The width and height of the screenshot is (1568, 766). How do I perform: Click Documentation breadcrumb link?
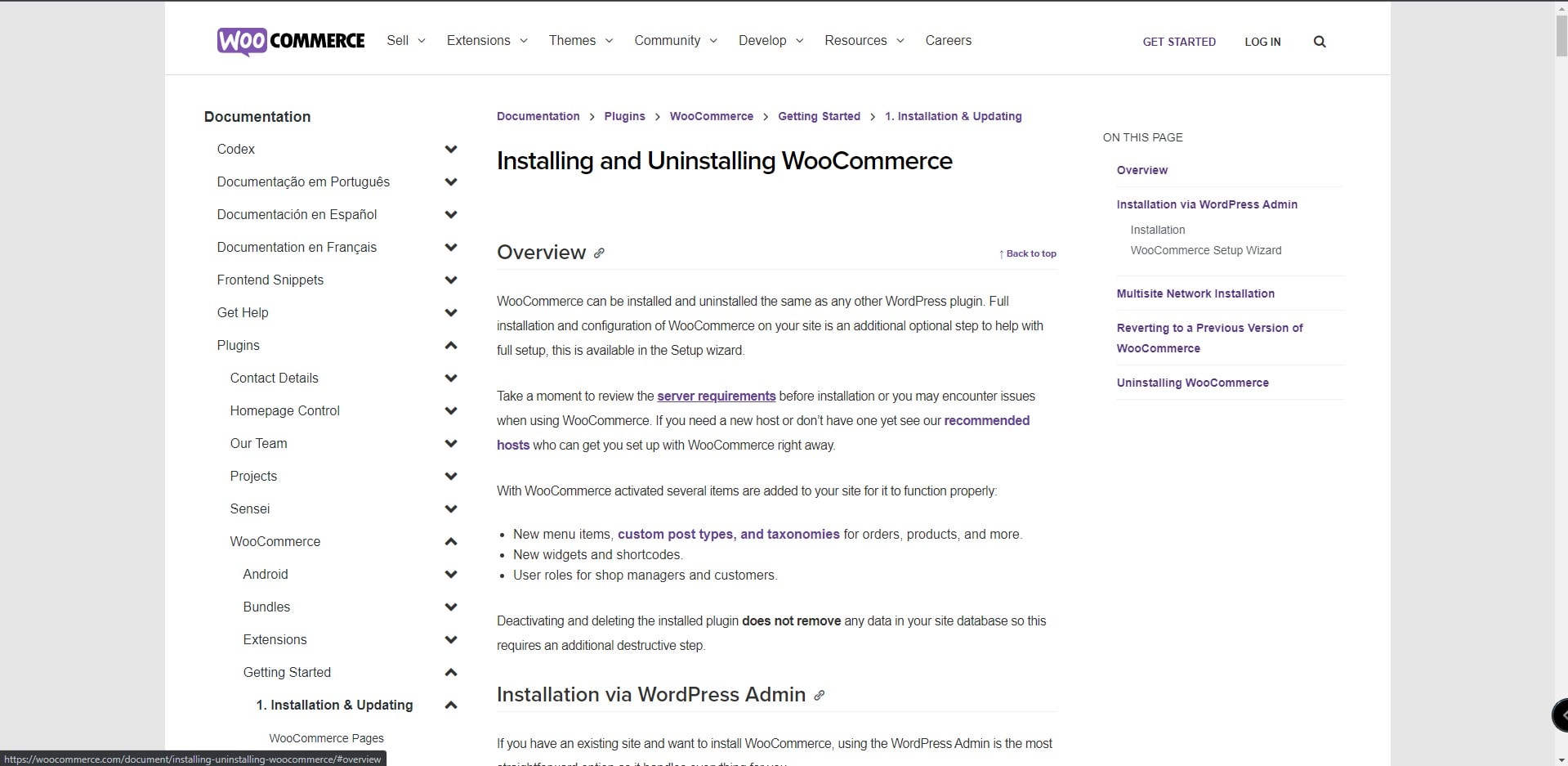pos(538,117)
